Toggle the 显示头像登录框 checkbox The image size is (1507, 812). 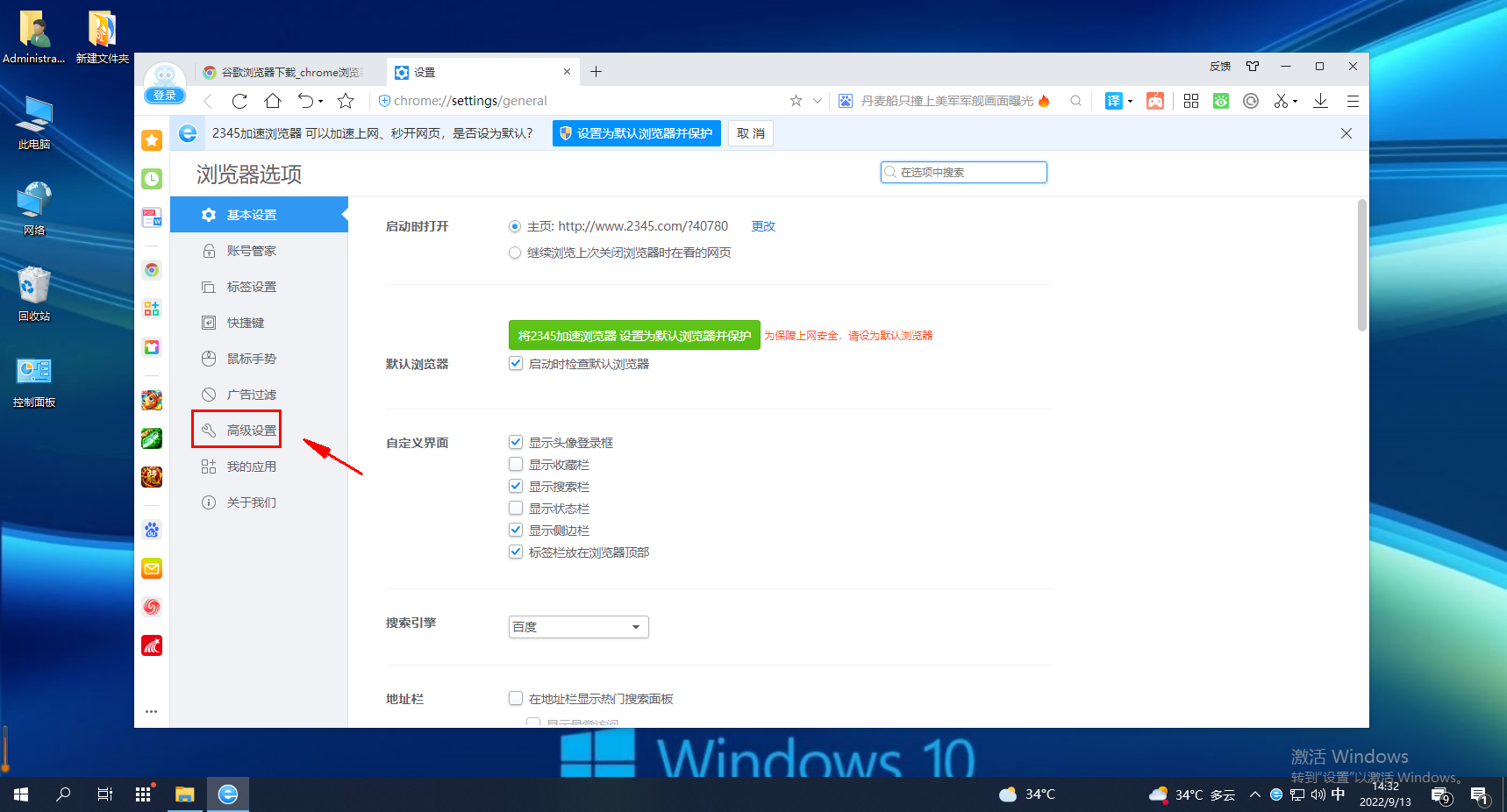click(x=516, y=442)
